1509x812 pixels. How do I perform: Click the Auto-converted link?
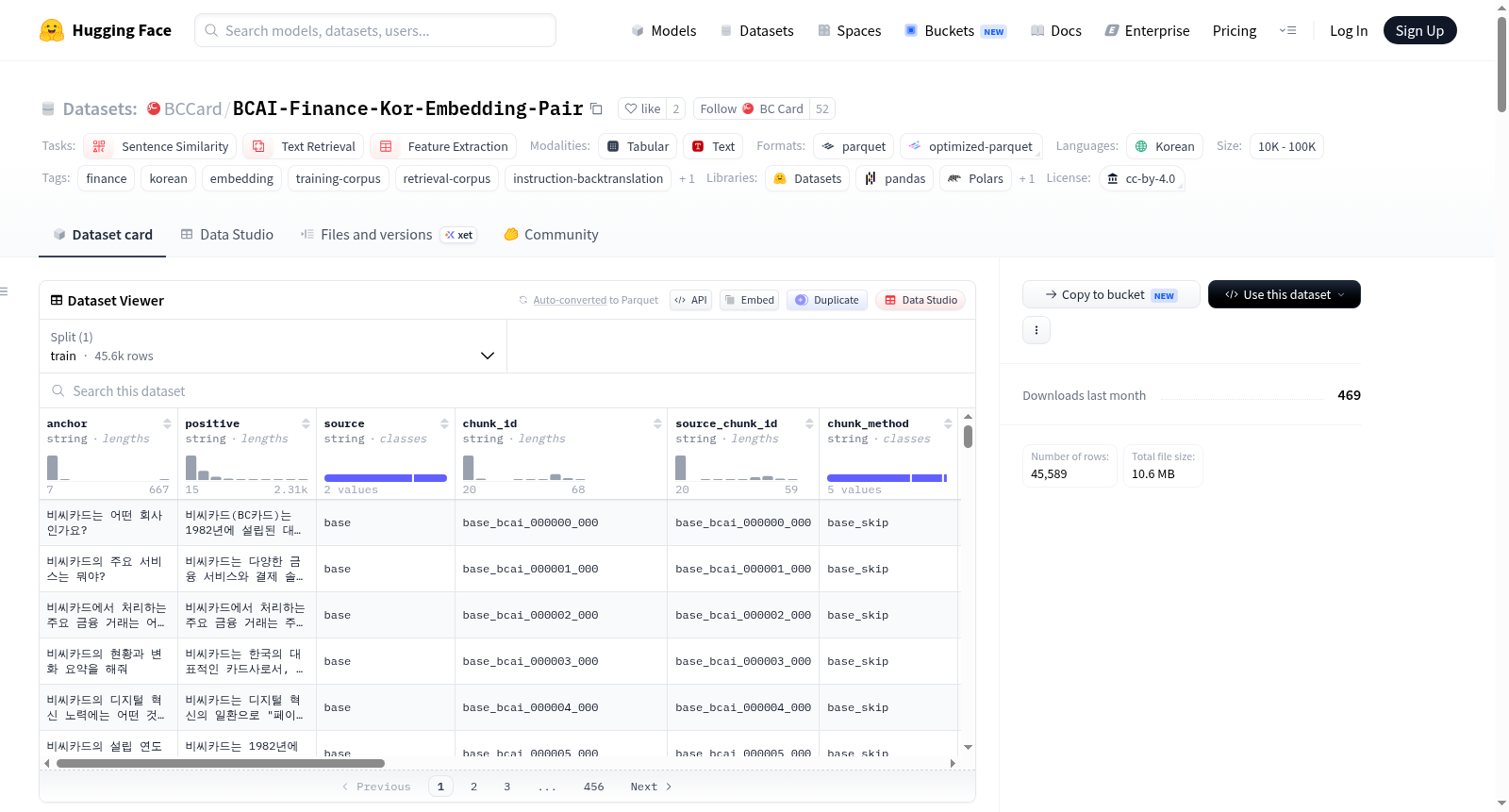[x=570, y=300]
